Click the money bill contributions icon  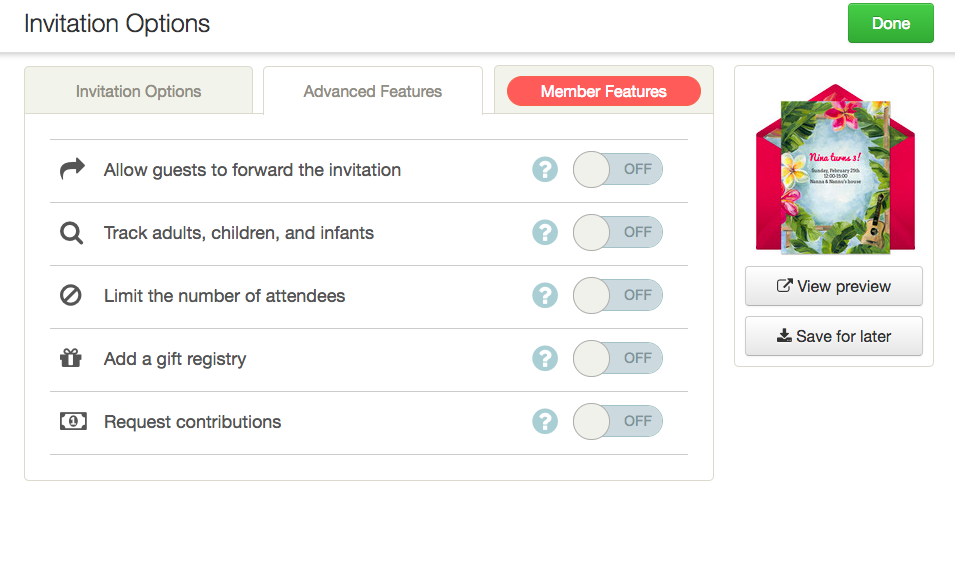(x=72, y=421)
